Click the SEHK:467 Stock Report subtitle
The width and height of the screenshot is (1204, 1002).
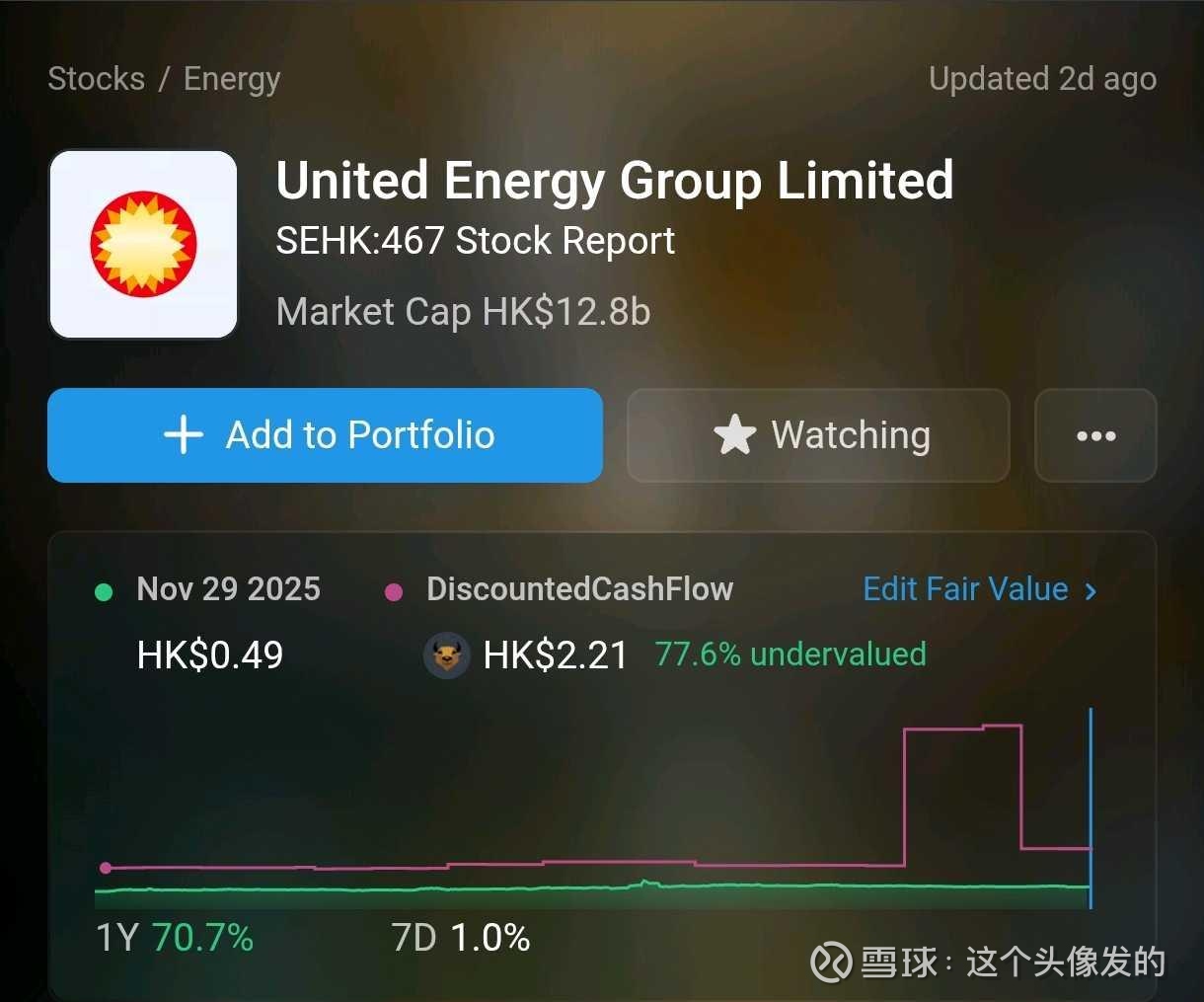(475, 241)
